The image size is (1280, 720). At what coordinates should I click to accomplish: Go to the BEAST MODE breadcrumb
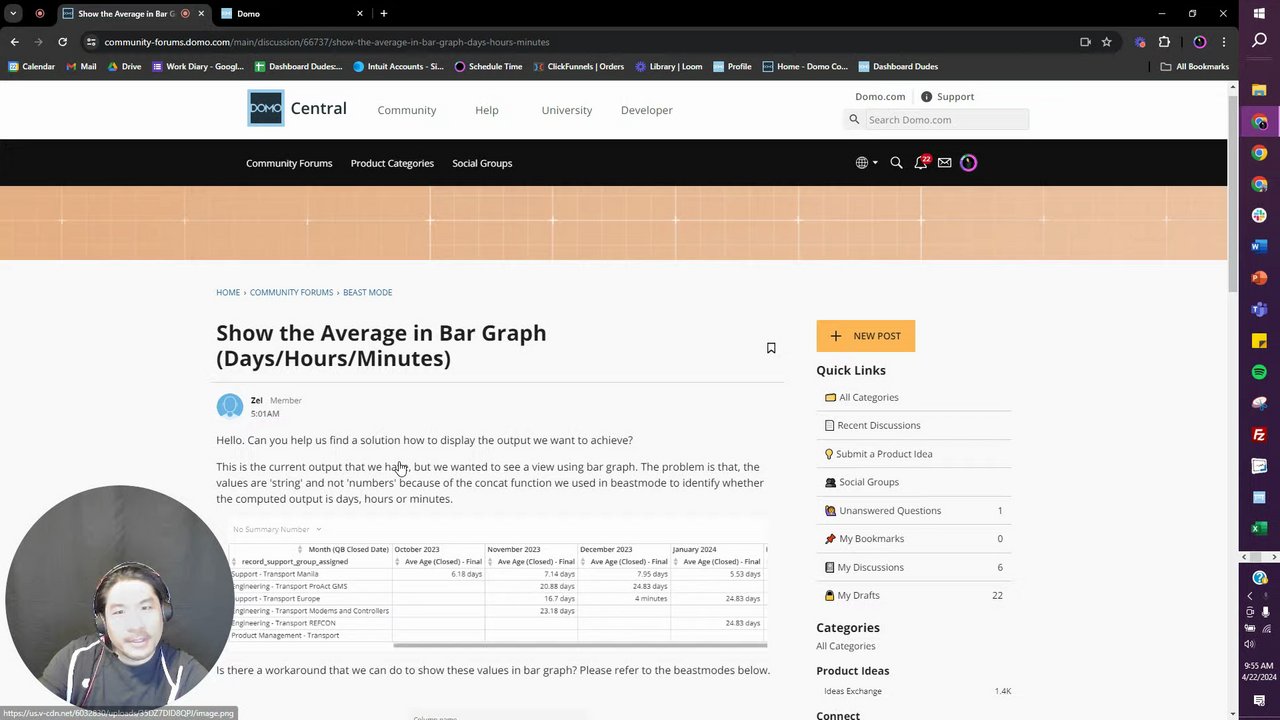point(367,293)
